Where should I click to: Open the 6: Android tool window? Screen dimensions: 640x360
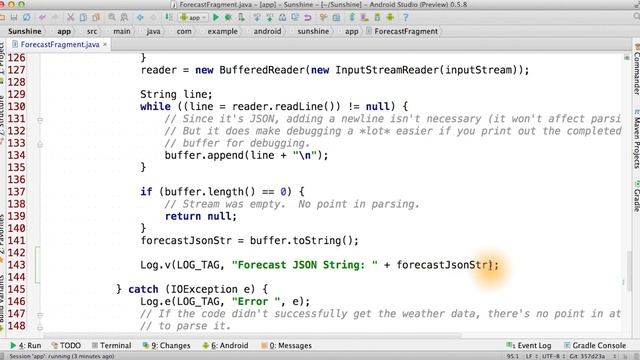(225, 345)
